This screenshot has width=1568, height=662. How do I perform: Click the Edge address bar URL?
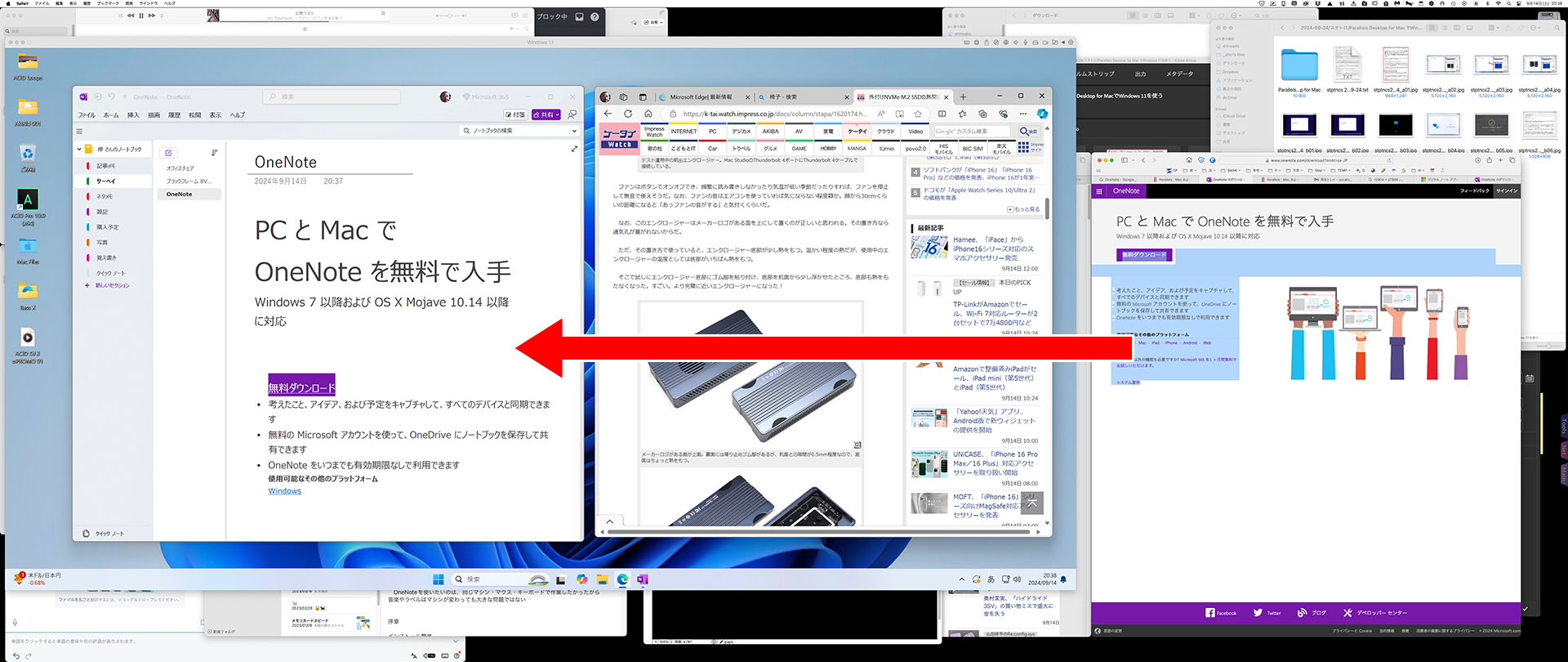click(775, 114)
